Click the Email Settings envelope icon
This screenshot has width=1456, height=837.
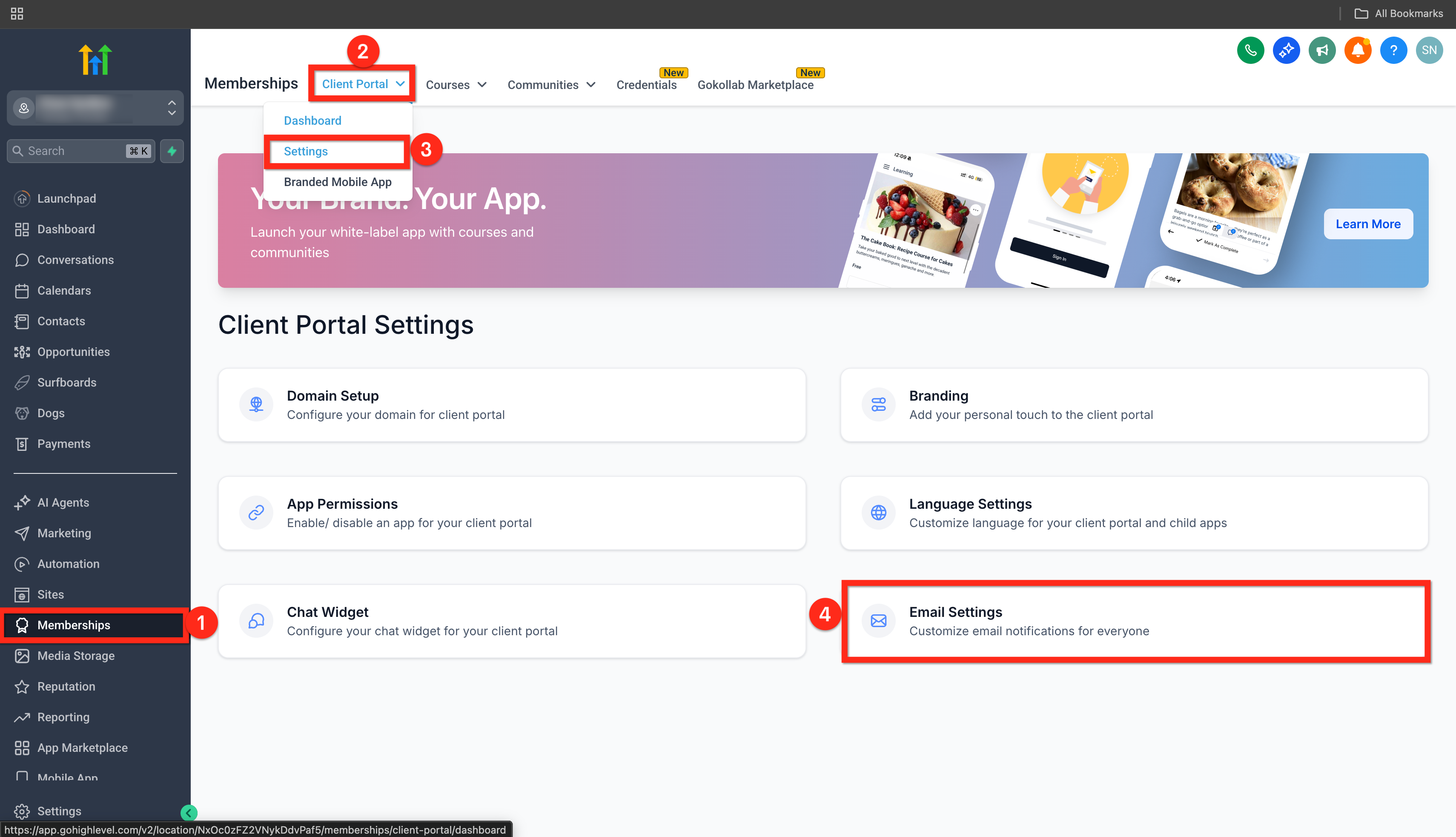pos(878,621)
